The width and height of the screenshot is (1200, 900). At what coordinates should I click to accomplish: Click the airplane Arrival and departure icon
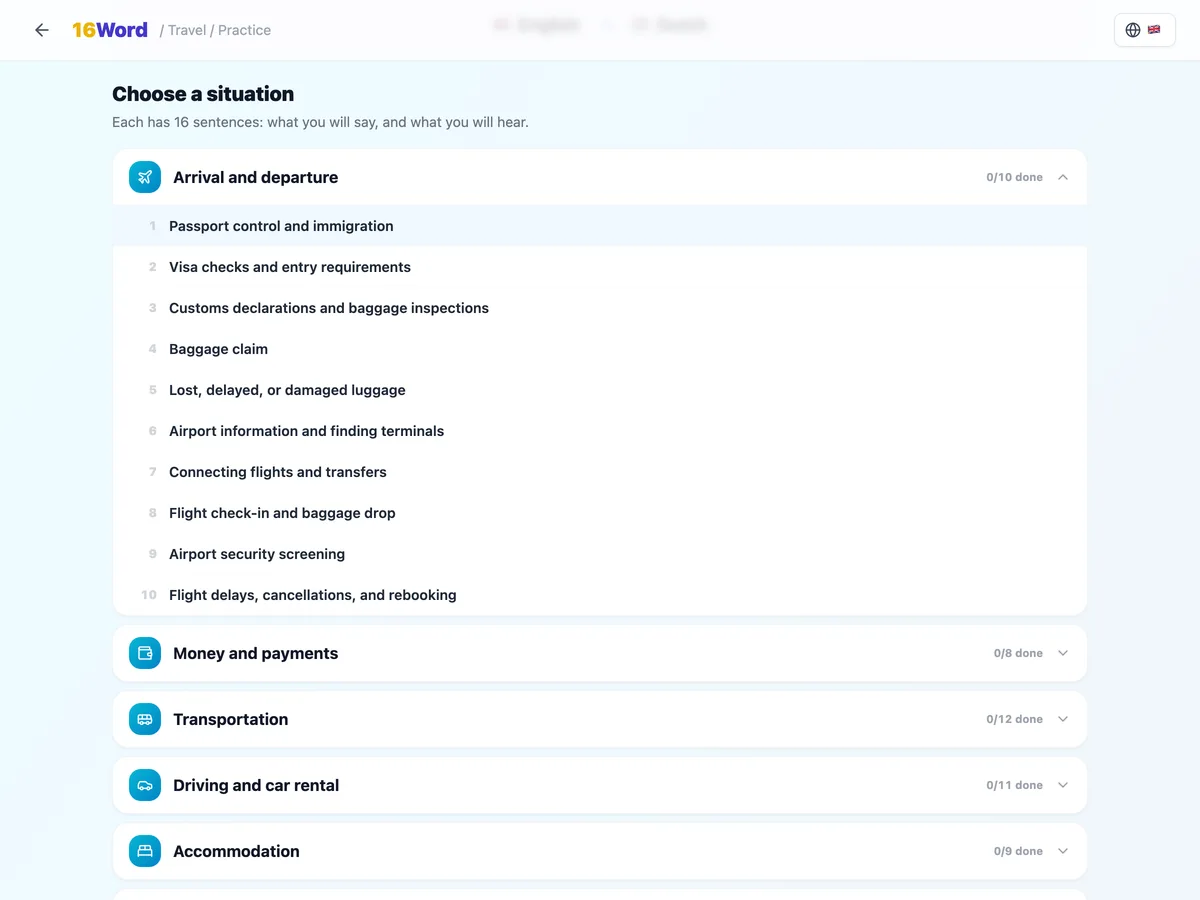click(x=145, y=177)
